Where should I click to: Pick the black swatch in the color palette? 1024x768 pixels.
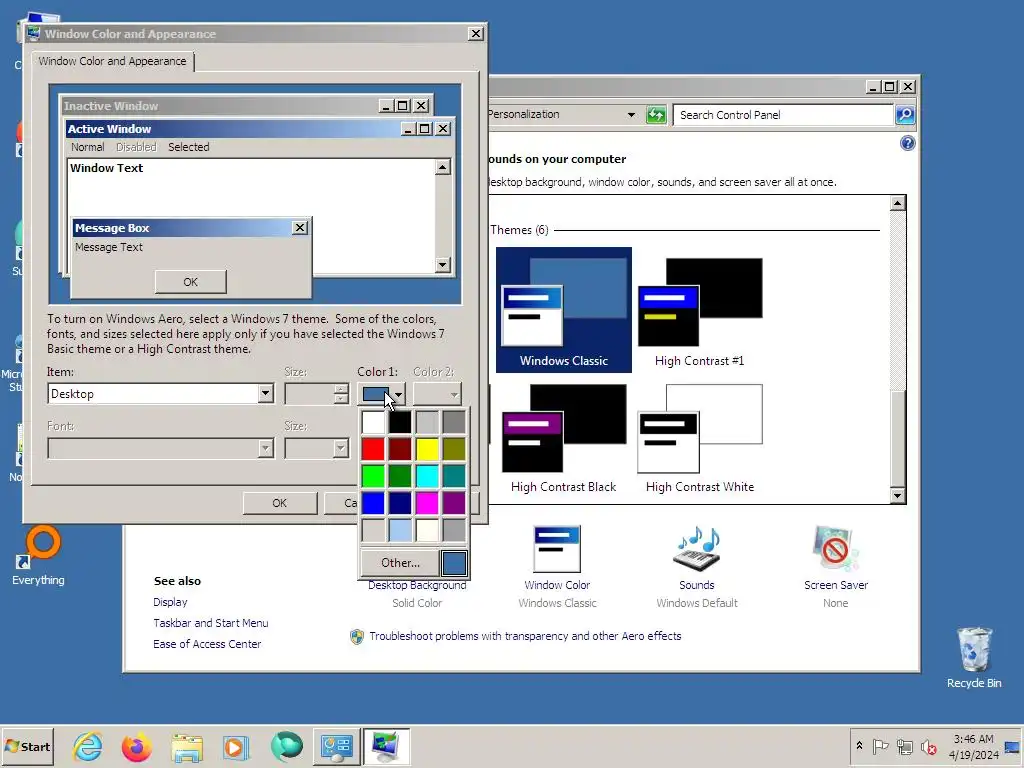(x=400, y=422)
